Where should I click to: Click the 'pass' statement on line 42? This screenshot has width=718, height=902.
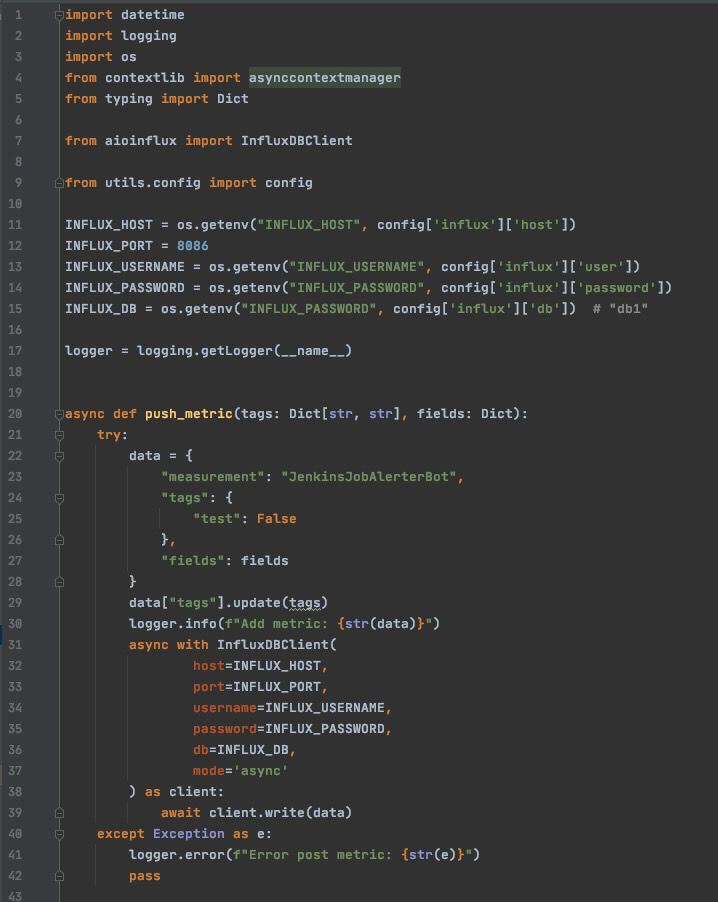(x=144, y=876)
